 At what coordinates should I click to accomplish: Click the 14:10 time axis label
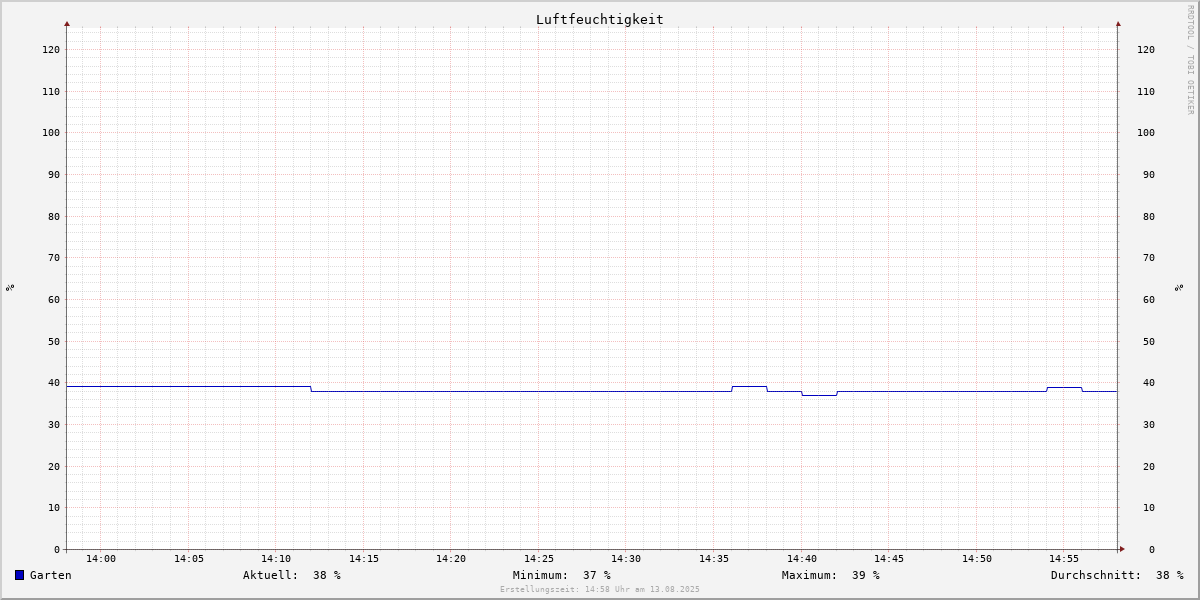click(276, 559)
